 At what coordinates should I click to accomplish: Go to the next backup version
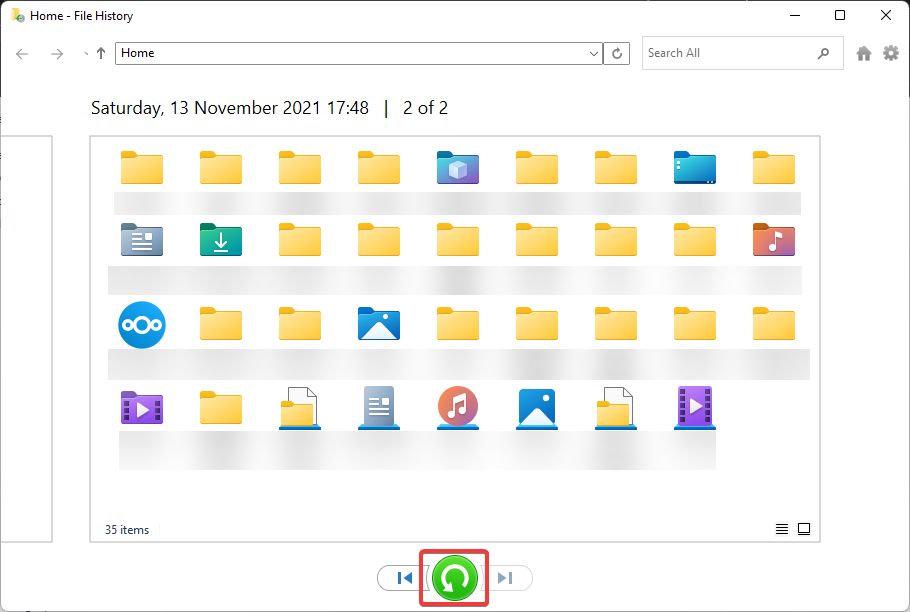pos(505,577)
